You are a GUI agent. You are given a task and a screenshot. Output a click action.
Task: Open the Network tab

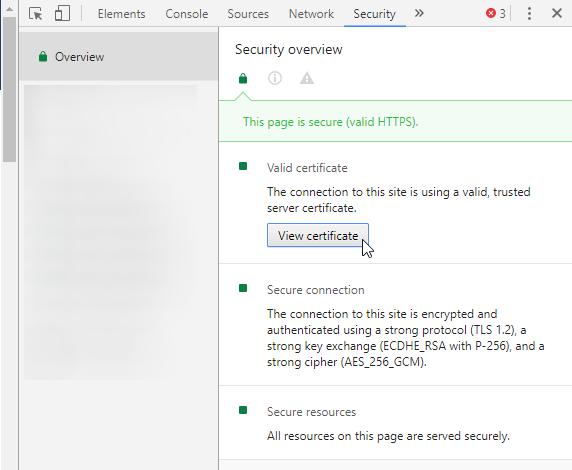point(311,14)
